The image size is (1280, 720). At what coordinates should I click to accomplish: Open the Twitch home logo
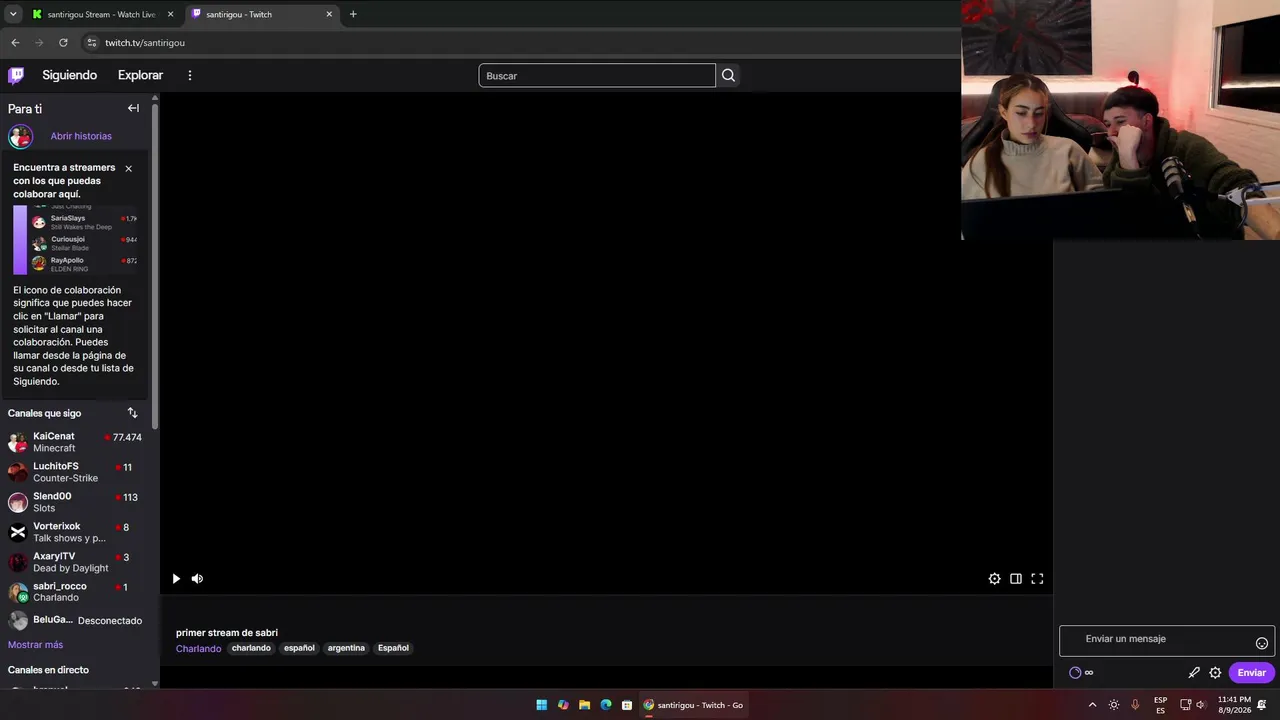coord(16,75)
